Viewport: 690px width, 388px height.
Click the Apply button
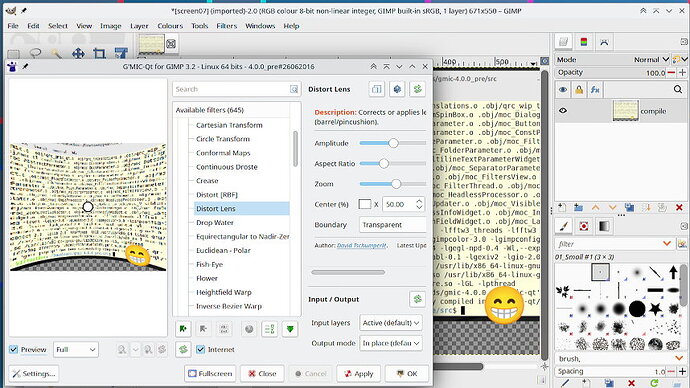(x=358, y=373)
